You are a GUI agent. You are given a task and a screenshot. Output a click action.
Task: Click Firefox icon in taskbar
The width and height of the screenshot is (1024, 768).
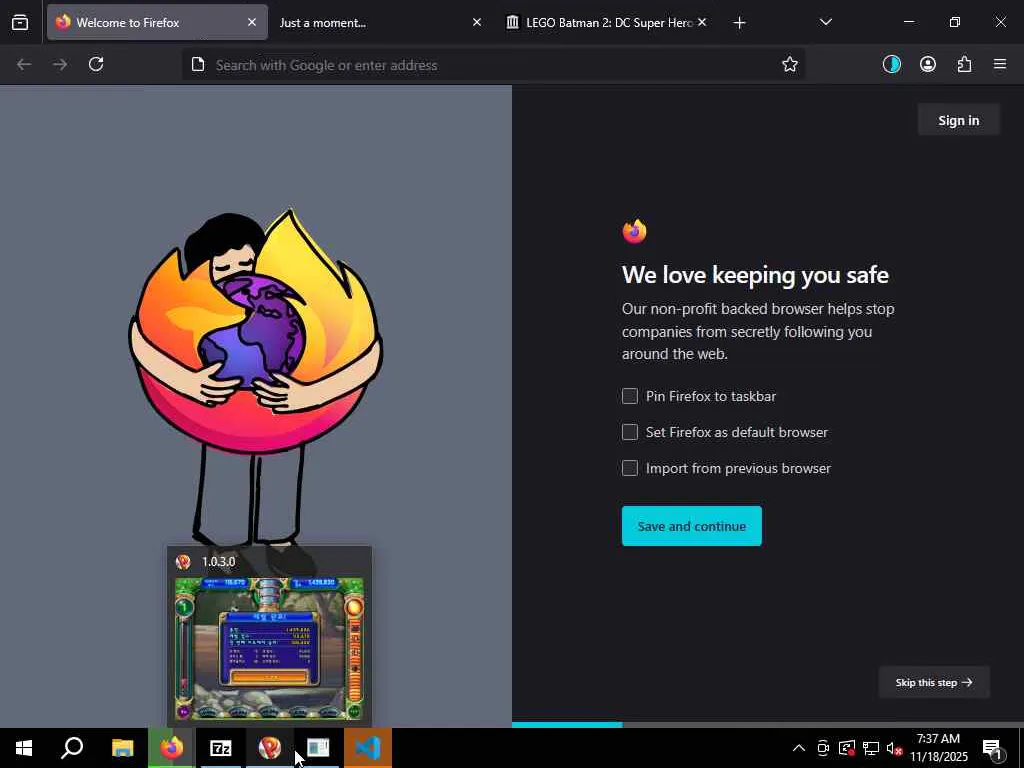[x=171, y=748]
